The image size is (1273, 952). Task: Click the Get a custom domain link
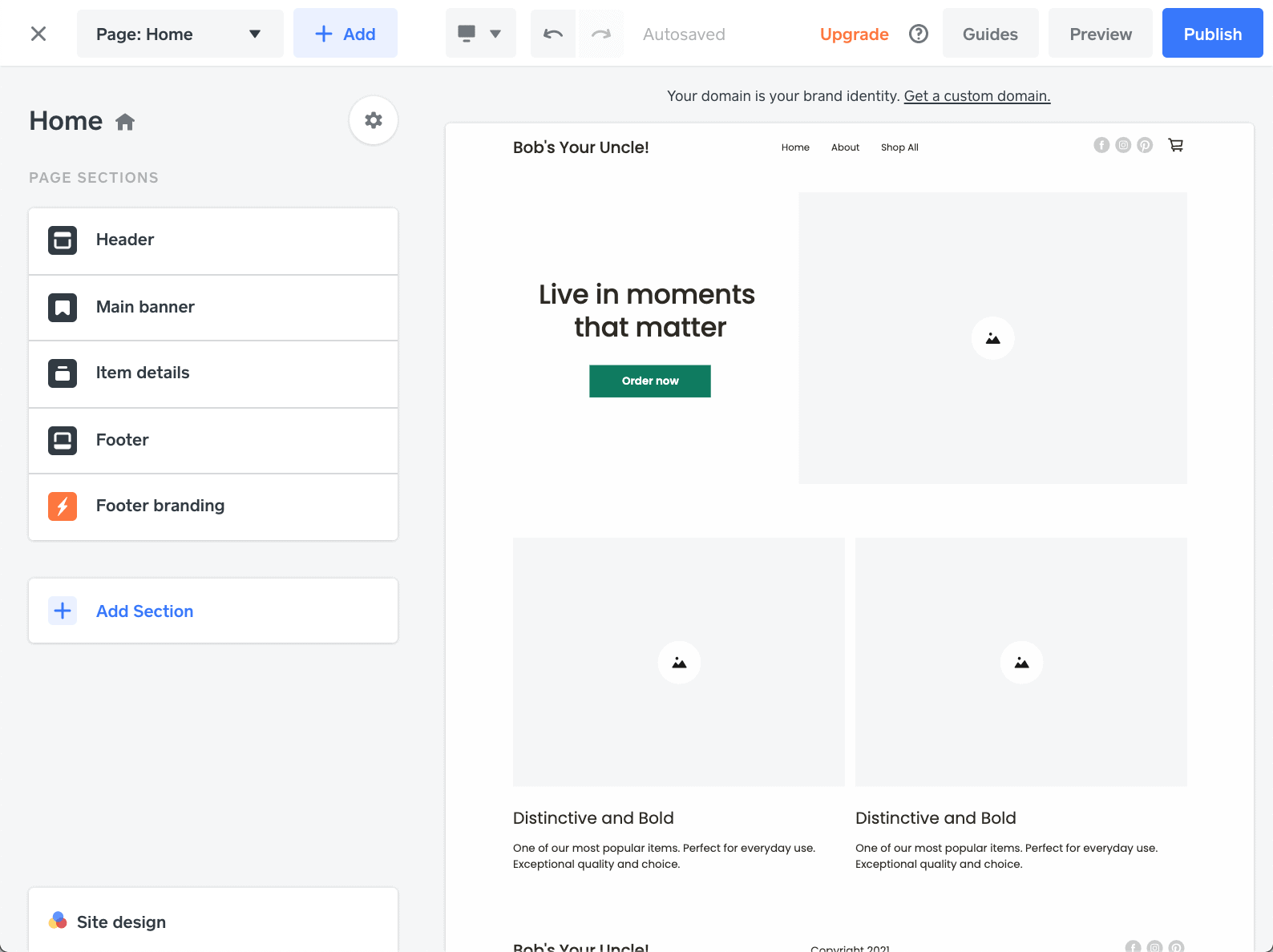point(977,96)
